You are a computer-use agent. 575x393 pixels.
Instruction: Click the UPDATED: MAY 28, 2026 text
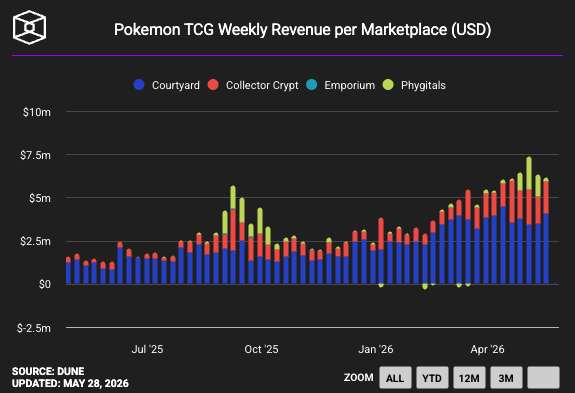(x=70, y=383)
